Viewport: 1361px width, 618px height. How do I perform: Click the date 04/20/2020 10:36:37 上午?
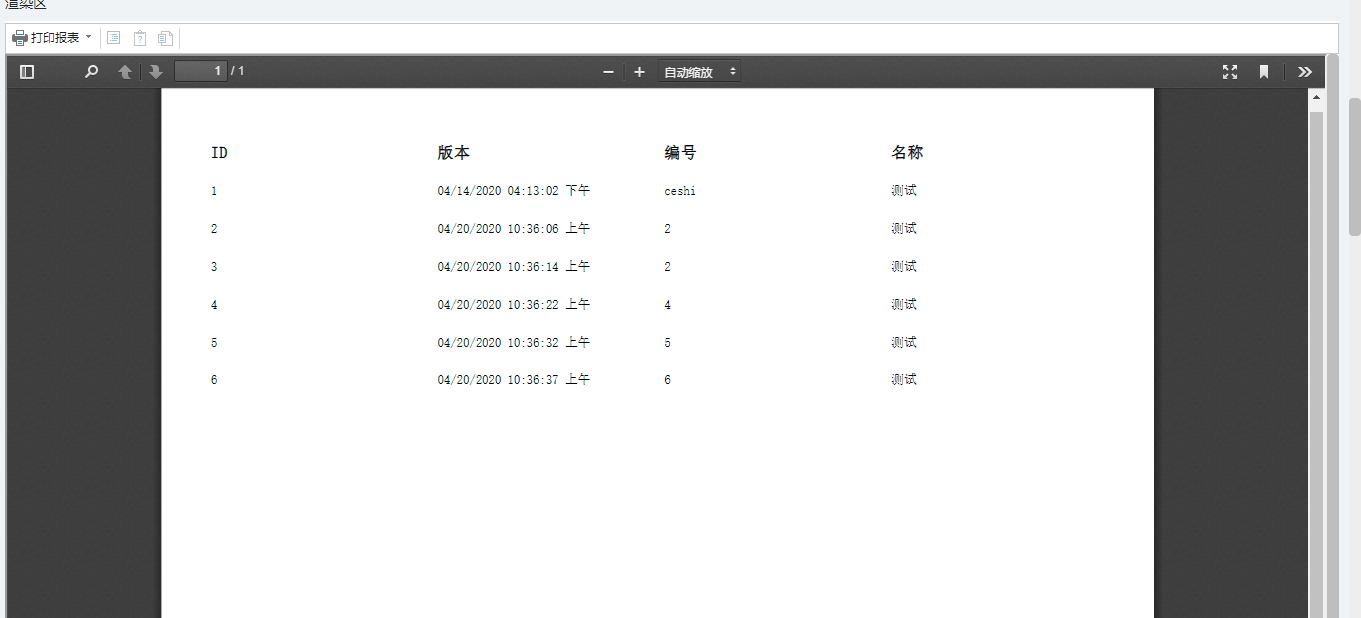514,380
